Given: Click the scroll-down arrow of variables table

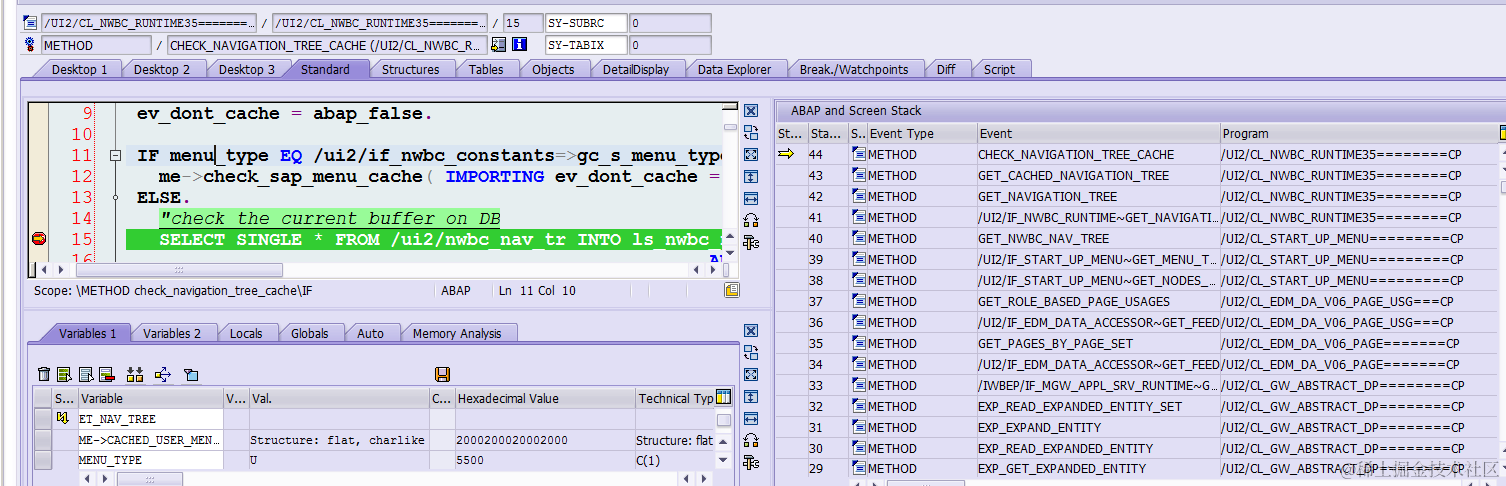Looking at the screenshot, I should [x=724, y=461].
